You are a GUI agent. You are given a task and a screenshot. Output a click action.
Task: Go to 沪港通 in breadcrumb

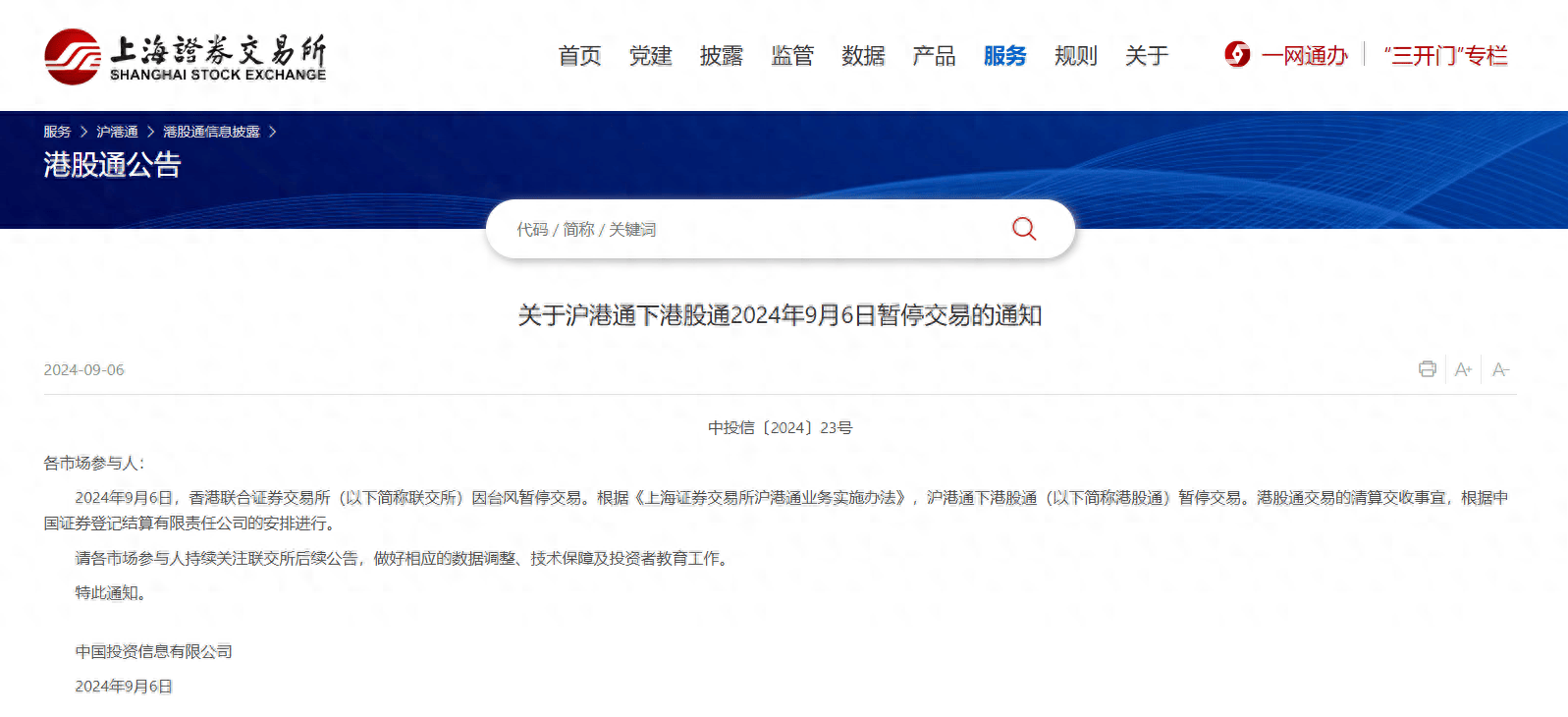point(117,132)
